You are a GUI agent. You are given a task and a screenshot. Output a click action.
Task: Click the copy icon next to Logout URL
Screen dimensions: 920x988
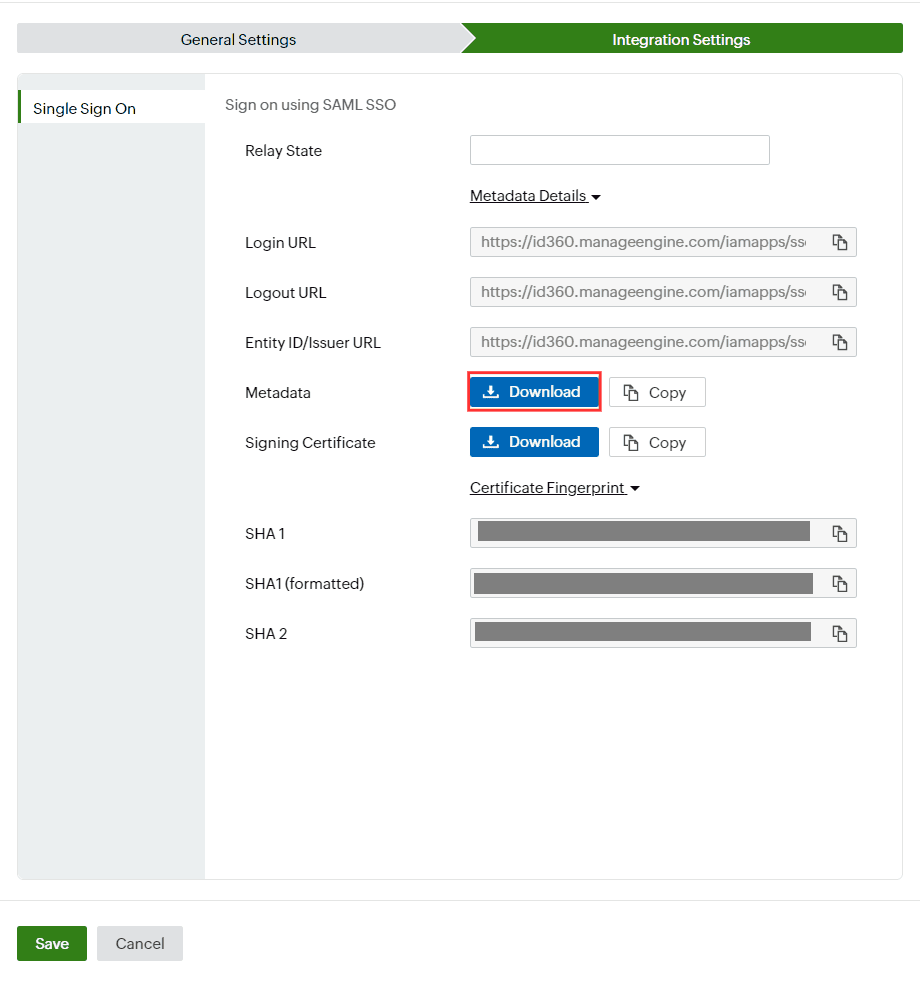(x=840, y=291)
